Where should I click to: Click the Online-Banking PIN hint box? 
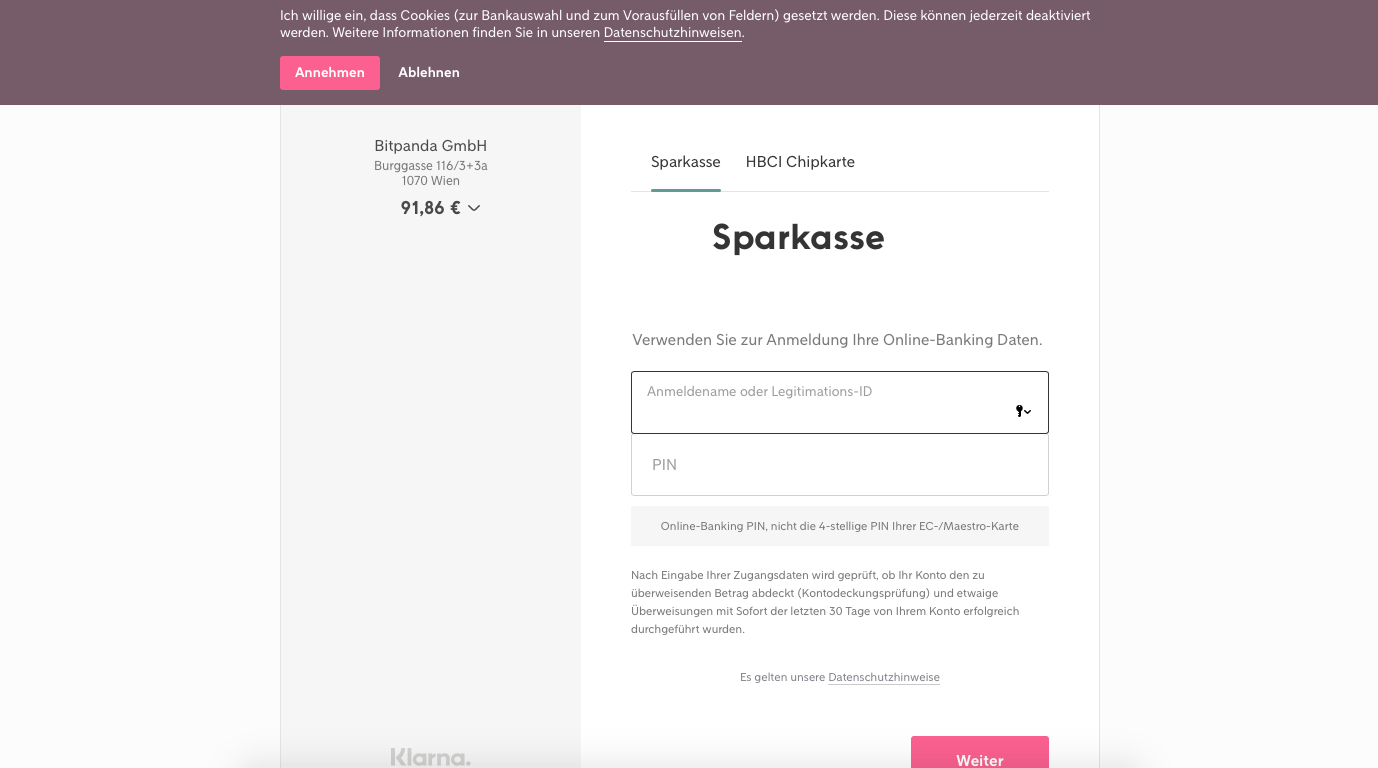(839, 526)
